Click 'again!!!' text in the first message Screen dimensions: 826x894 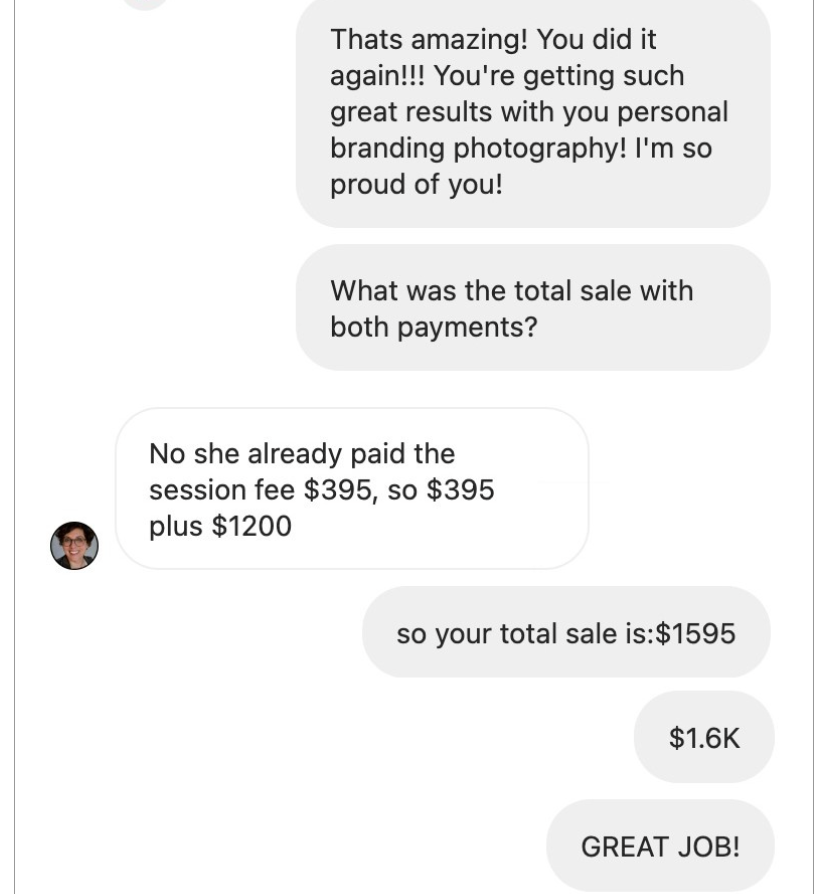[371, 76]
